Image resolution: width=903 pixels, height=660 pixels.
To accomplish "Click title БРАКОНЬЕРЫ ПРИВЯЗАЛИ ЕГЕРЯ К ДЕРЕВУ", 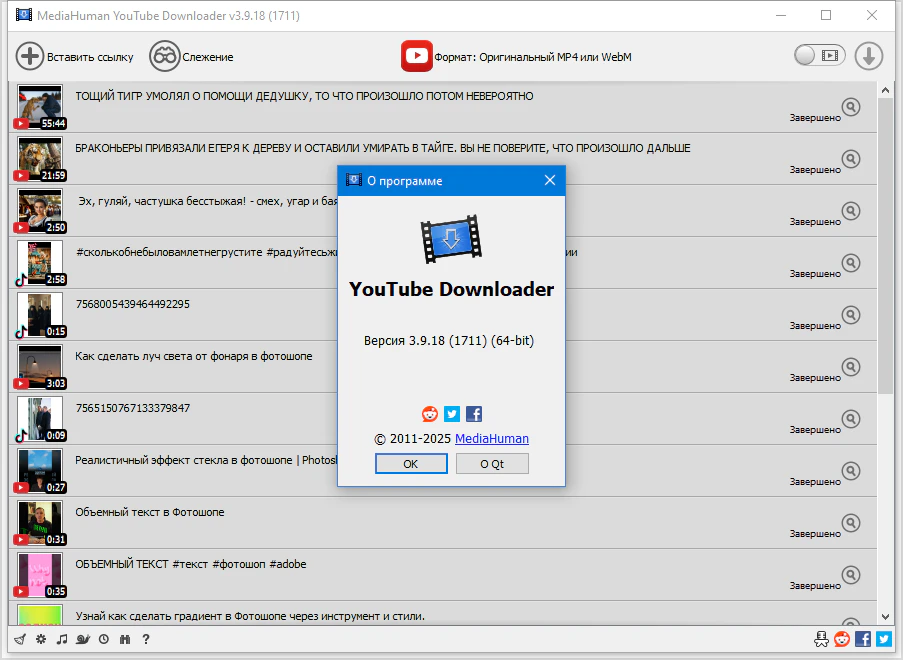I will coord(382,148).
